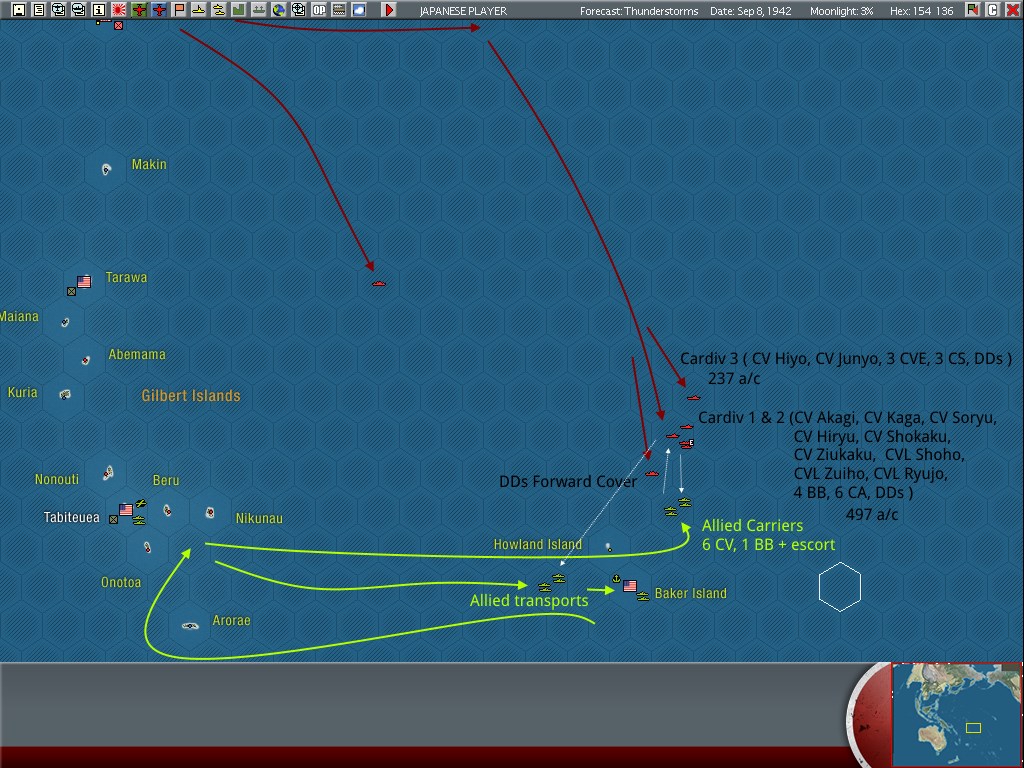
Task: Open the OP operations icon
Action: click(x=319, y=10)
